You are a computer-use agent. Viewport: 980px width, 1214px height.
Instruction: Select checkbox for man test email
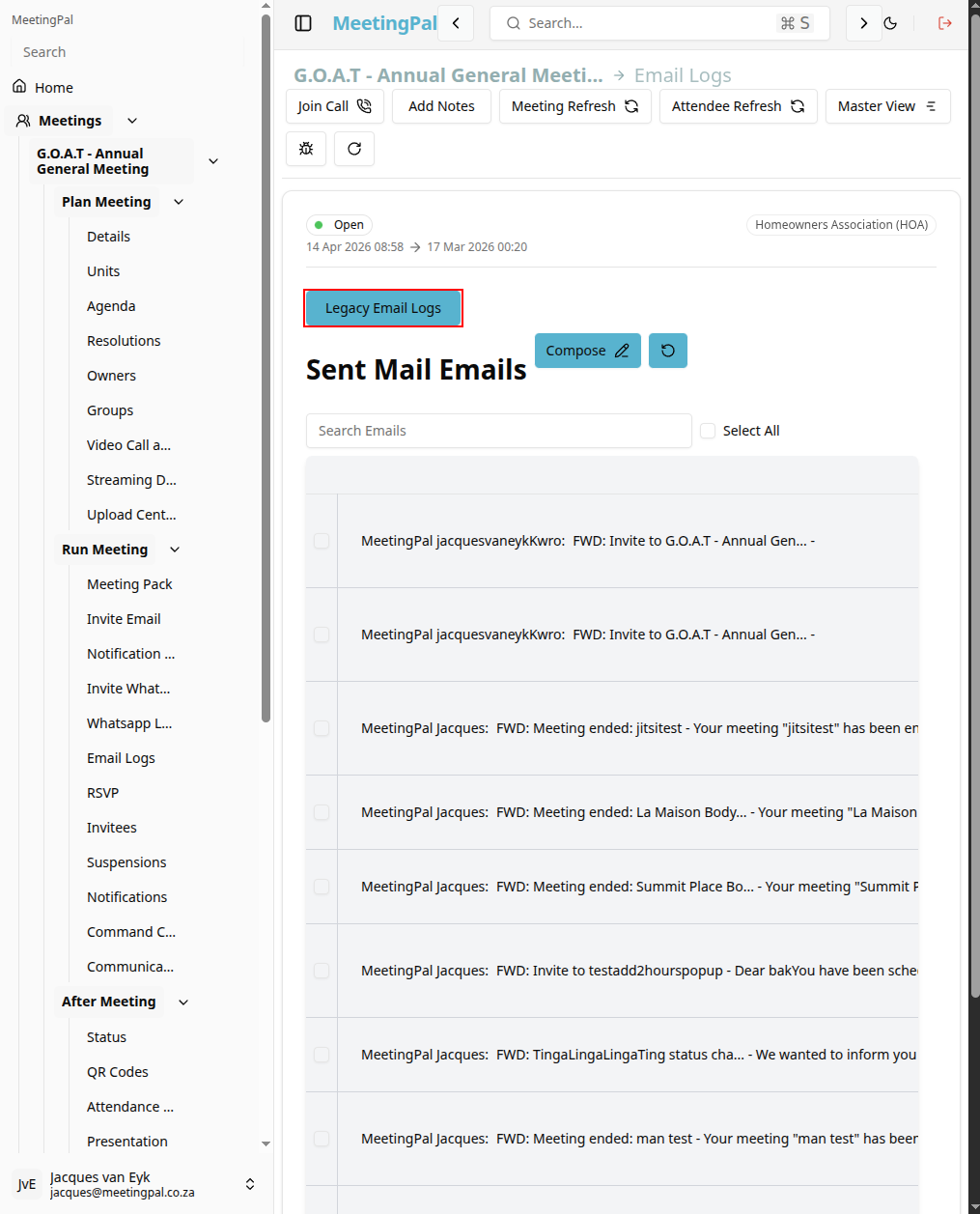pyautogui.click(x=322, y=1139)
